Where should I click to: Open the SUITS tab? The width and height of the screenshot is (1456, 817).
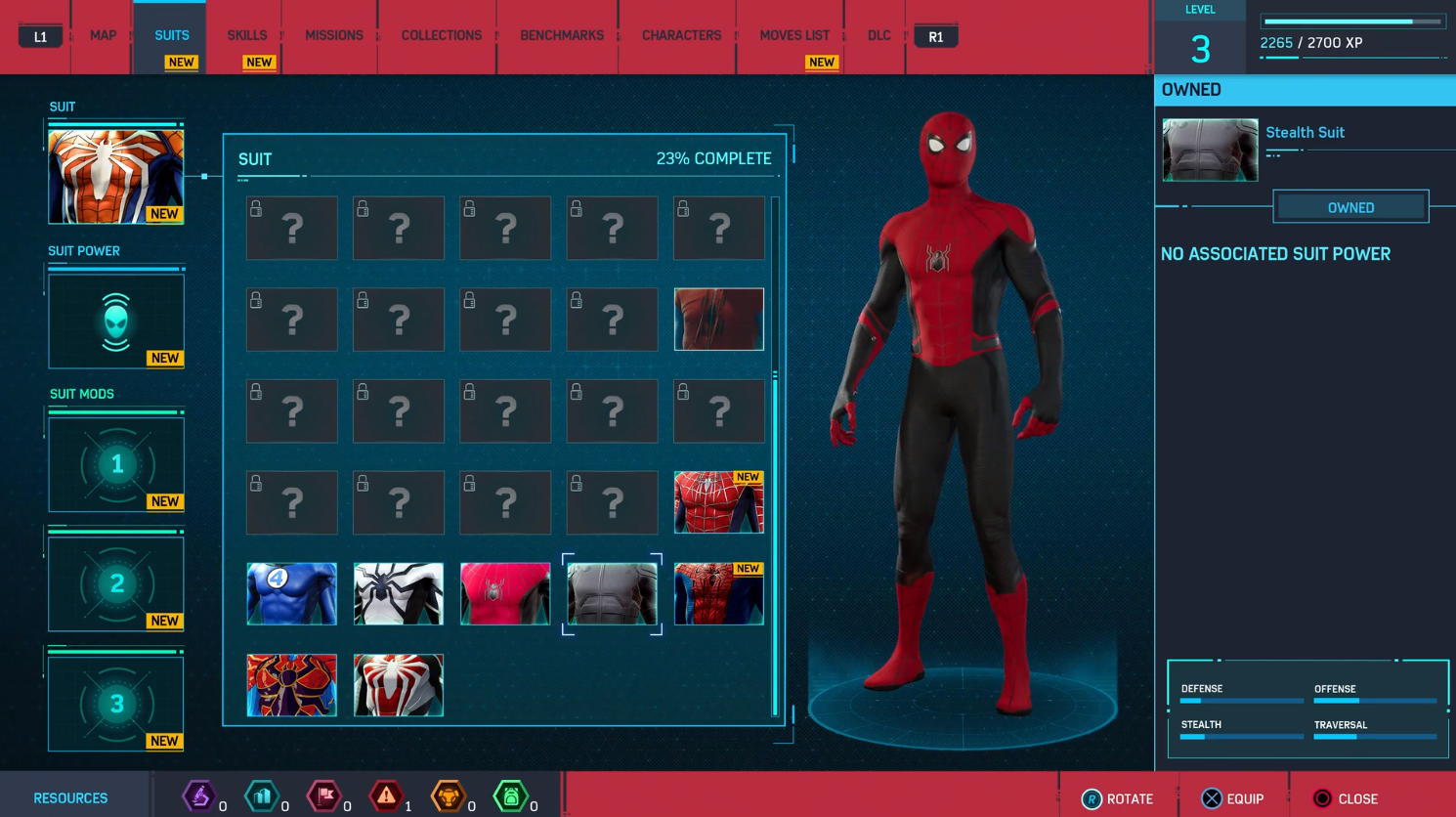[172, 35]
